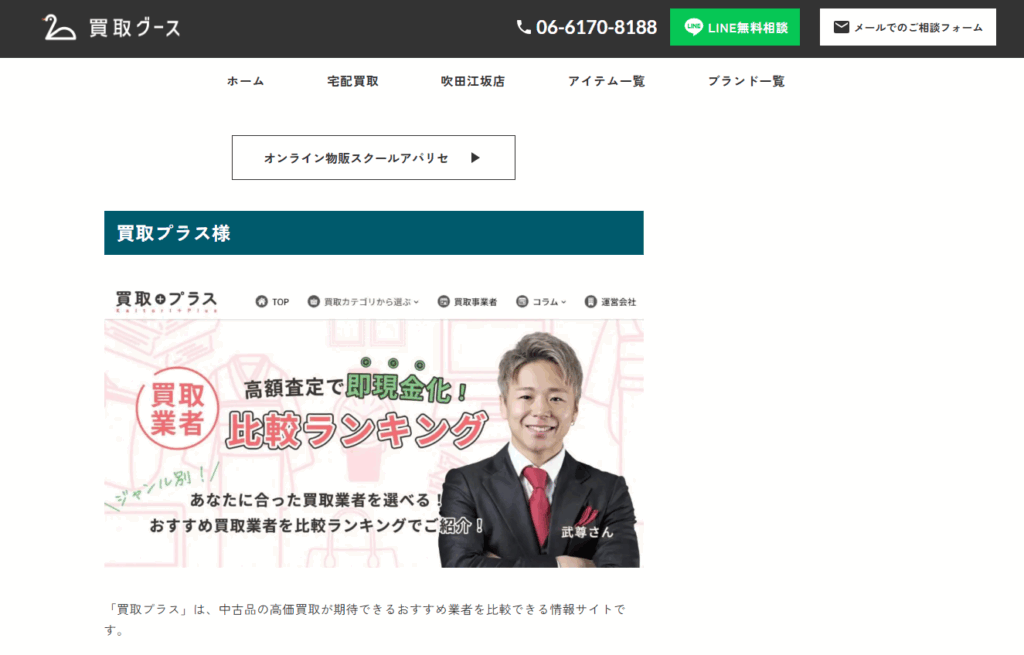Click the 比較ランキング banner image
The height and width of the screenshot is (655, 1024).
tap(374, 443)
